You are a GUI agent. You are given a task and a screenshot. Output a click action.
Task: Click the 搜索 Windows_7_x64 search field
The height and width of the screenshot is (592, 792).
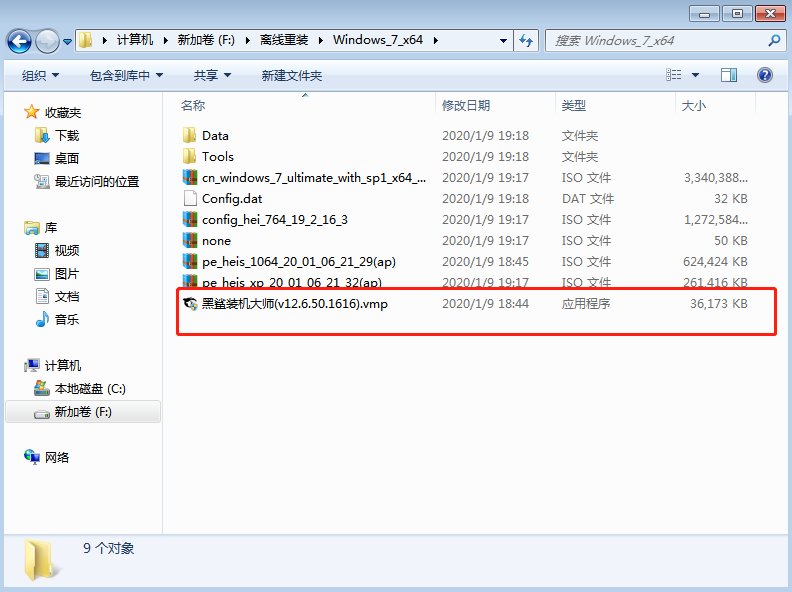click(x=655, y=41)
